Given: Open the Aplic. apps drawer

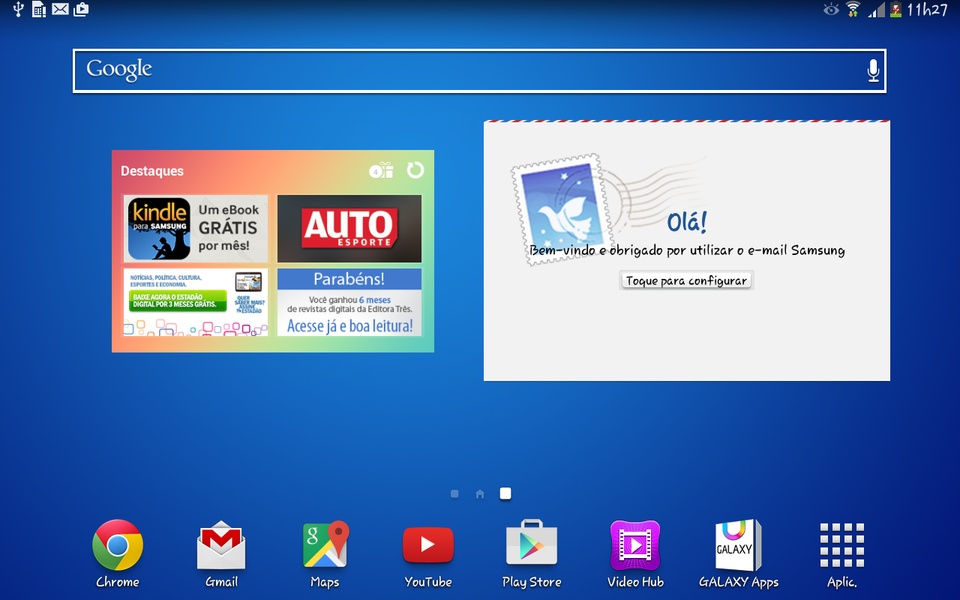Looking at the screenshot, I should coord(842,545).
